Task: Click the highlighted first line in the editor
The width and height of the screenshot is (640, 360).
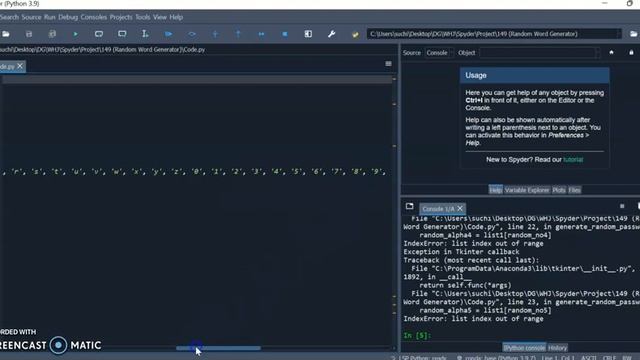Action: [x=197, y=80]
